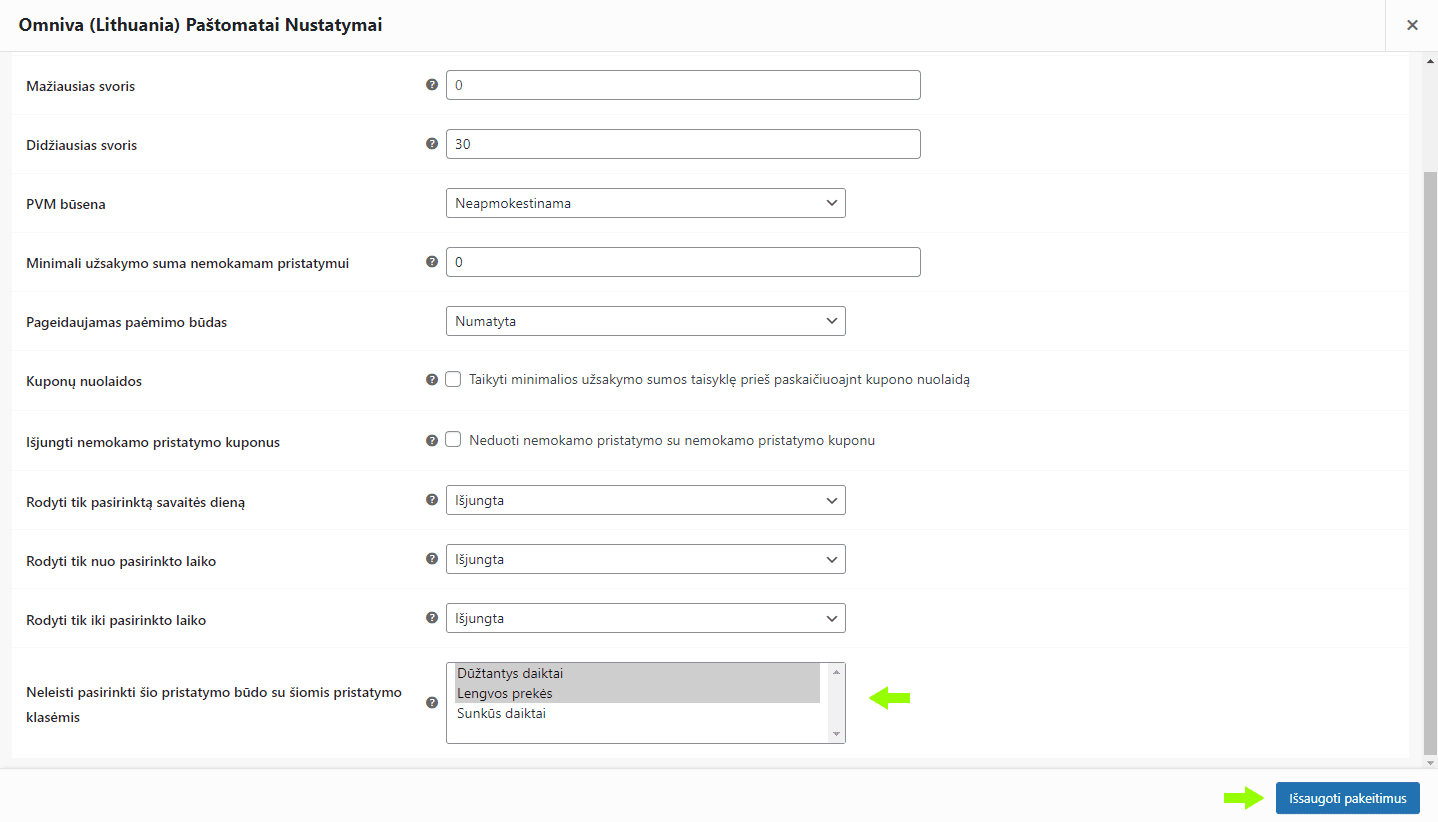Focus the Didžiausias svoris input field
Viewport: 1438px width, 822px height.
point(682,144)
